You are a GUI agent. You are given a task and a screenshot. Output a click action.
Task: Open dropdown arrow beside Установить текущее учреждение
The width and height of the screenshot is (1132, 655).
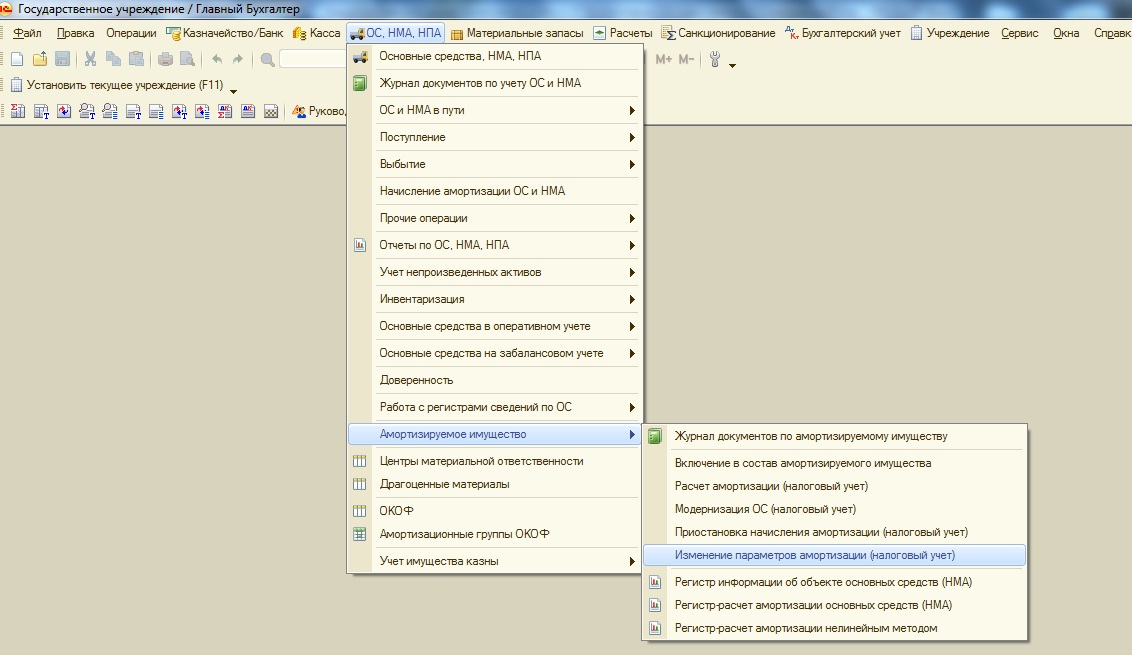click(x=233, y=90)
